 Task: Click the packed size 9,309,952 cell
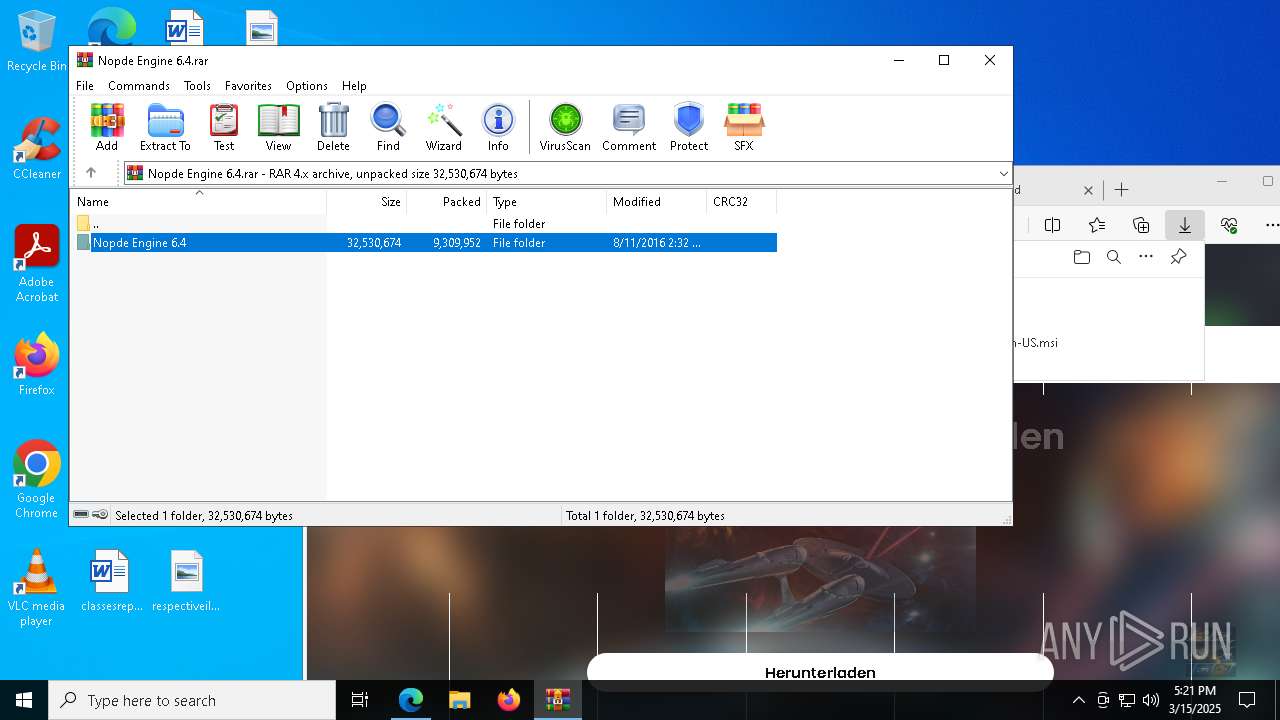pyautogui.click(x=457, y=243)
